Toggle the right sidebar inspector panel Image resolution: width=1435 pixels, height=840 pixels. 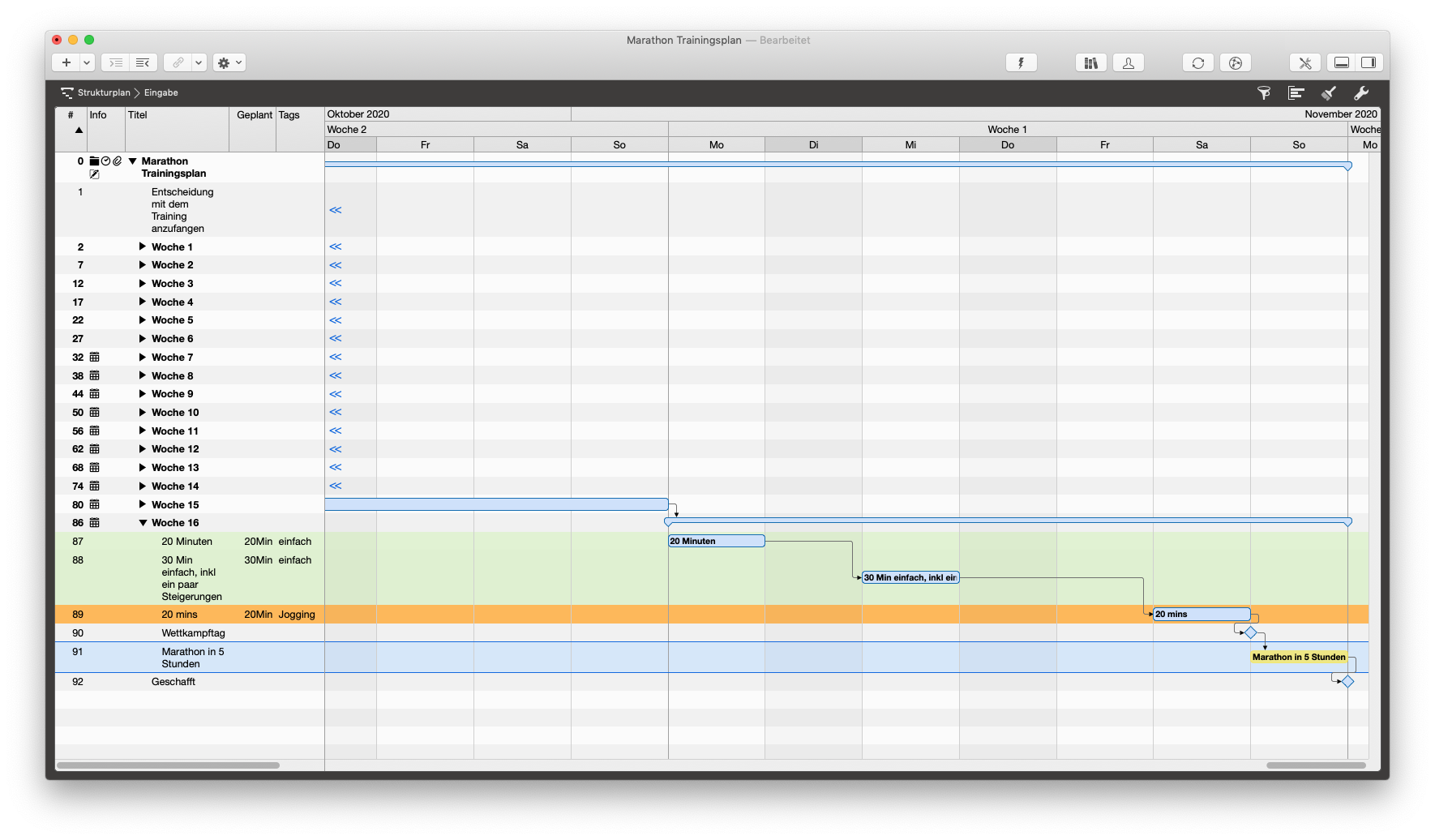[1368, 63]
